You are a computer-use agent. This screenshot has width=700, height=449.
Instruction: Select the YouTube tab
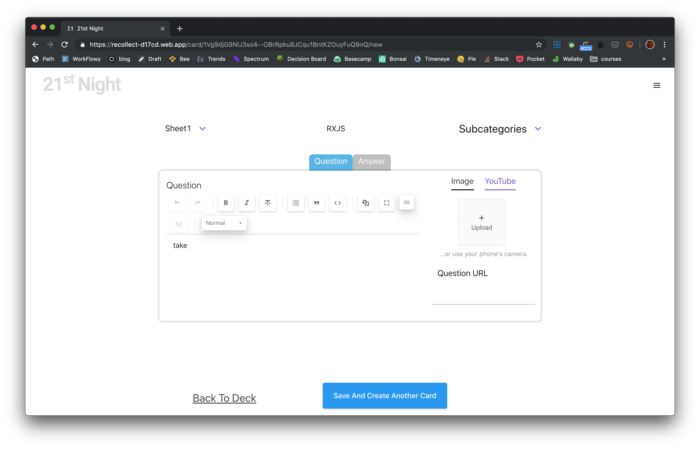click(500, 181)
